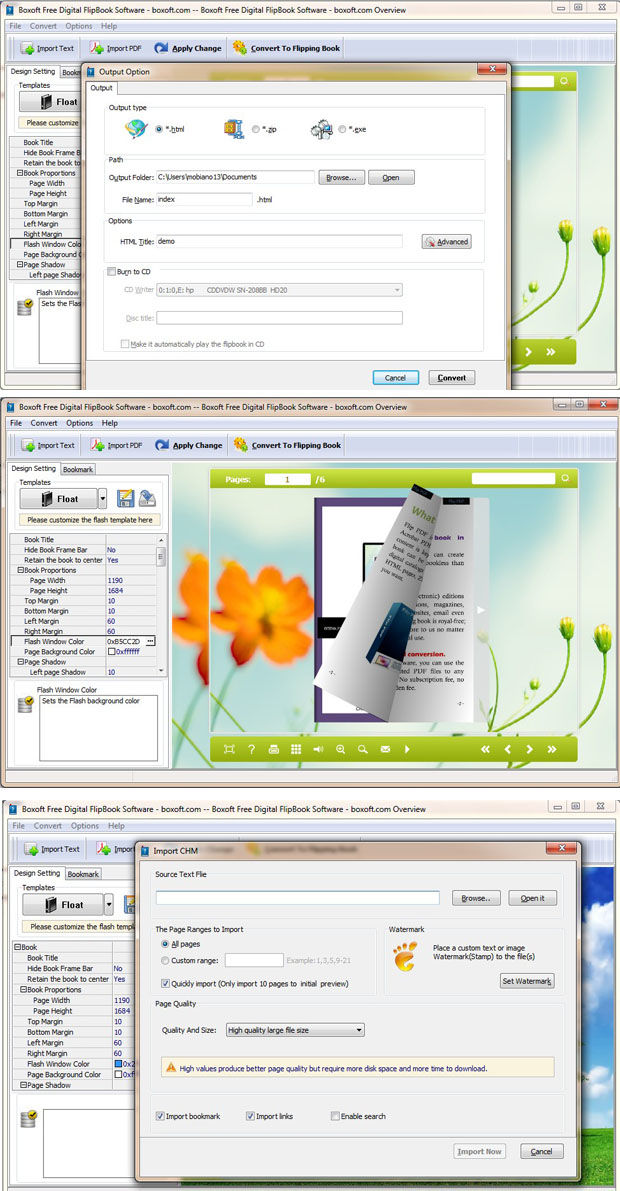Select the Output tab in Output Option dialog

pyautogui.click(x=101, y=88)
